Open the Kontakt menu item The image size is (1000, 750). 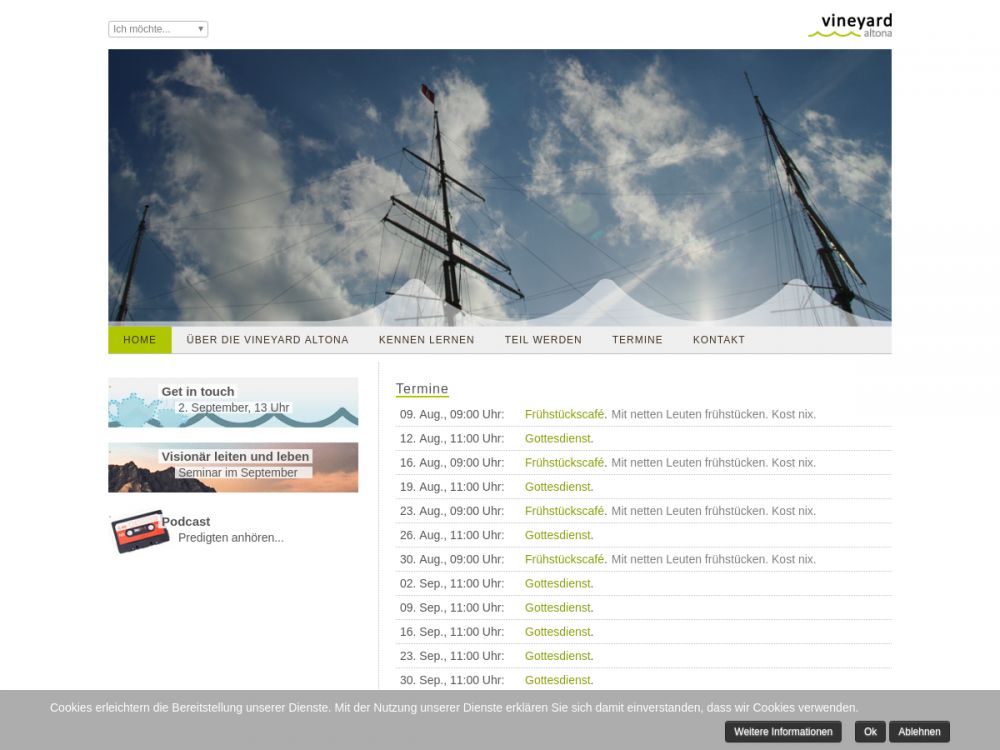tap(718, 340)
